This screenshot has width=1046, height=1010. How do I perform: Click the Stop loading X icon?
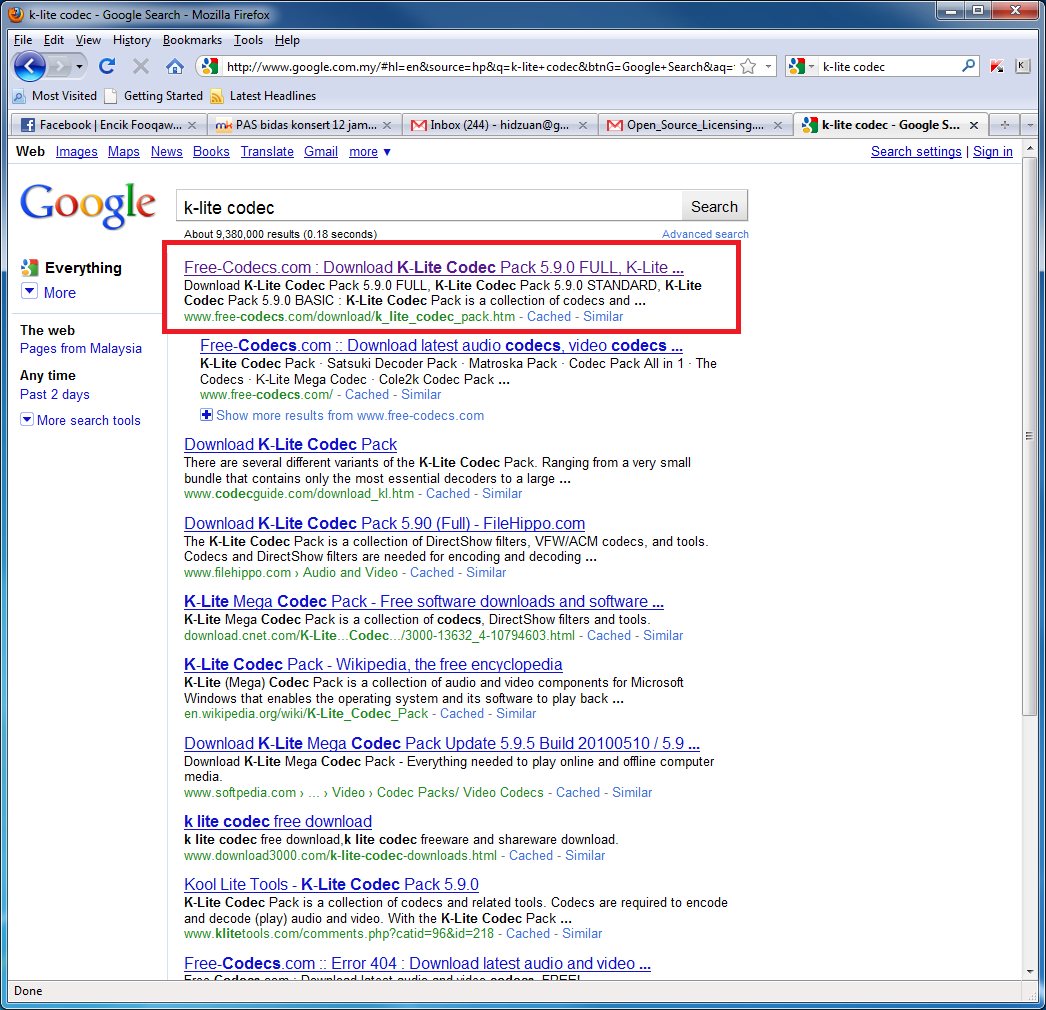pos(140,66)
